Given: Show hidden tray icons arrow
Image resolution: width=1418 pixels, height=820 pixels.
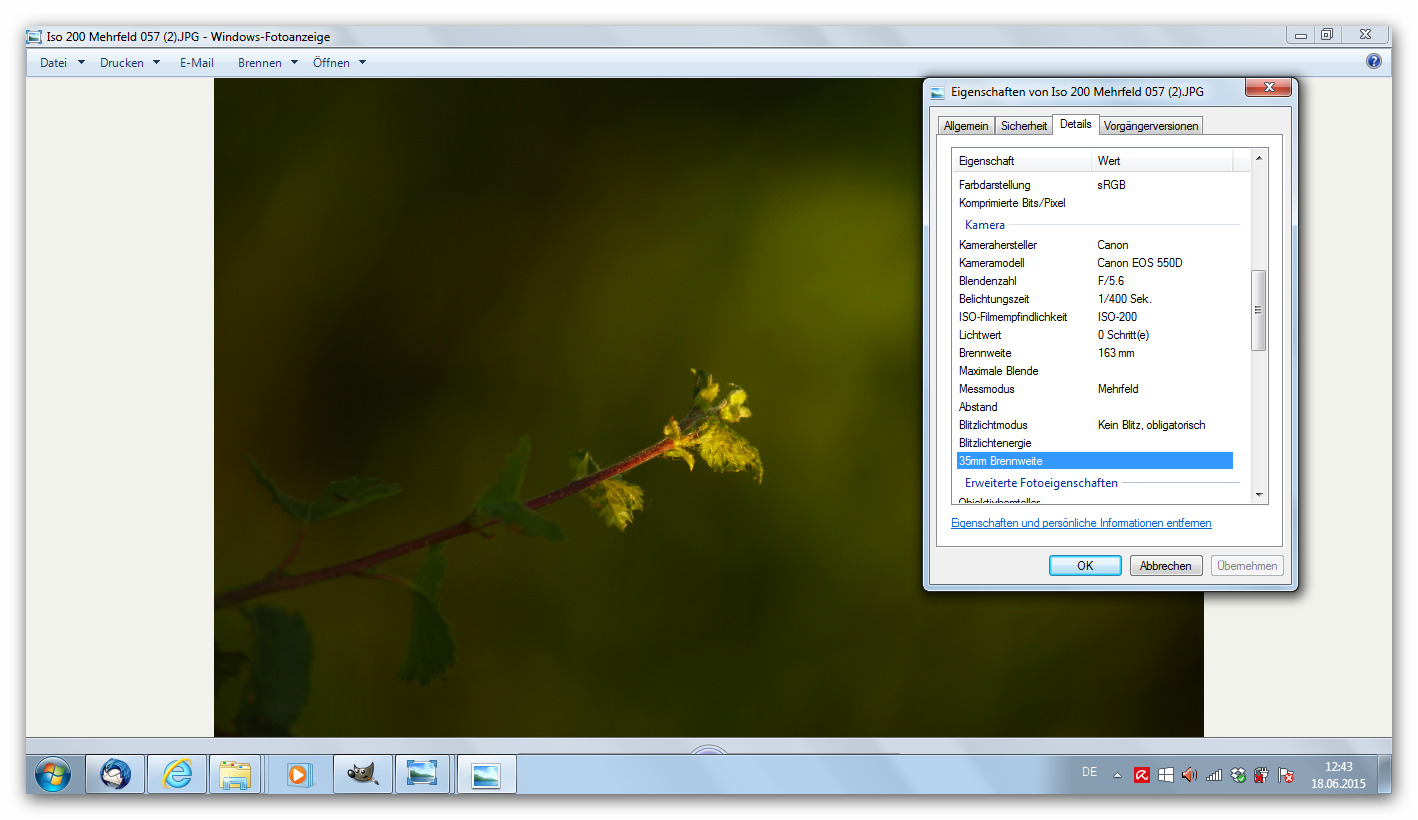Looking at the screenshot, I should pos(1117,775).
